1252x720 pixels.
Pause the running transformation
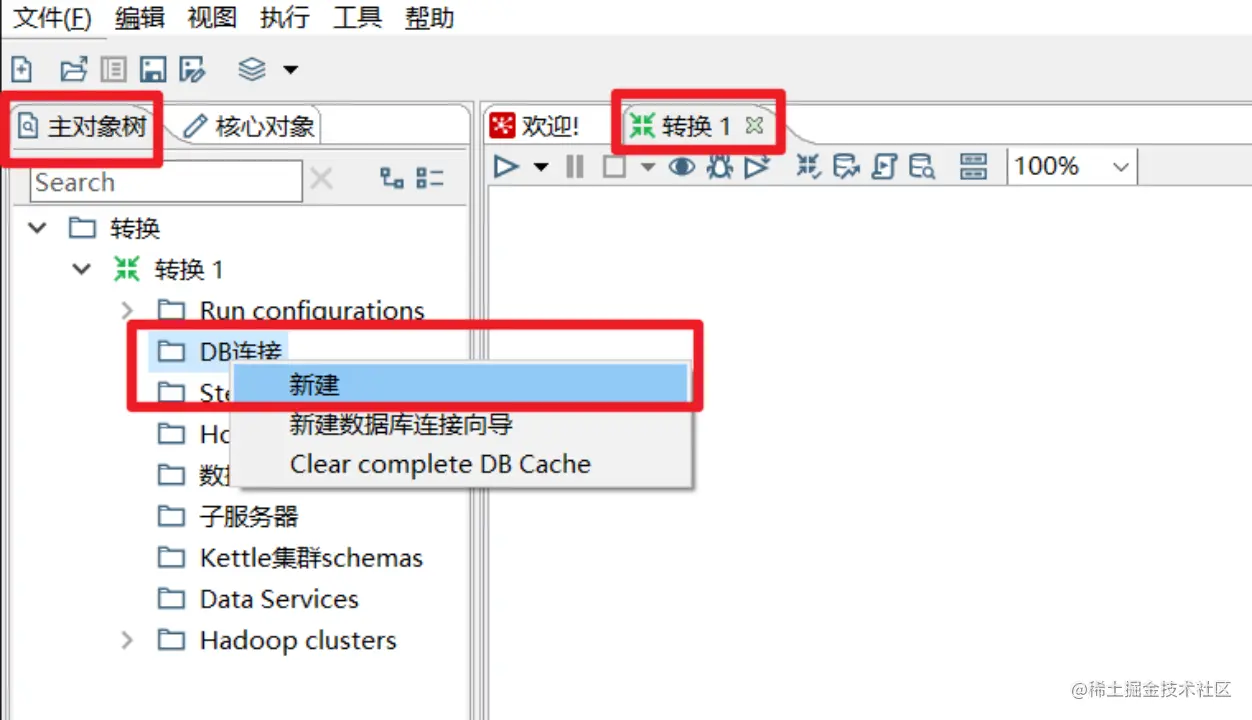tap(575, 166)
